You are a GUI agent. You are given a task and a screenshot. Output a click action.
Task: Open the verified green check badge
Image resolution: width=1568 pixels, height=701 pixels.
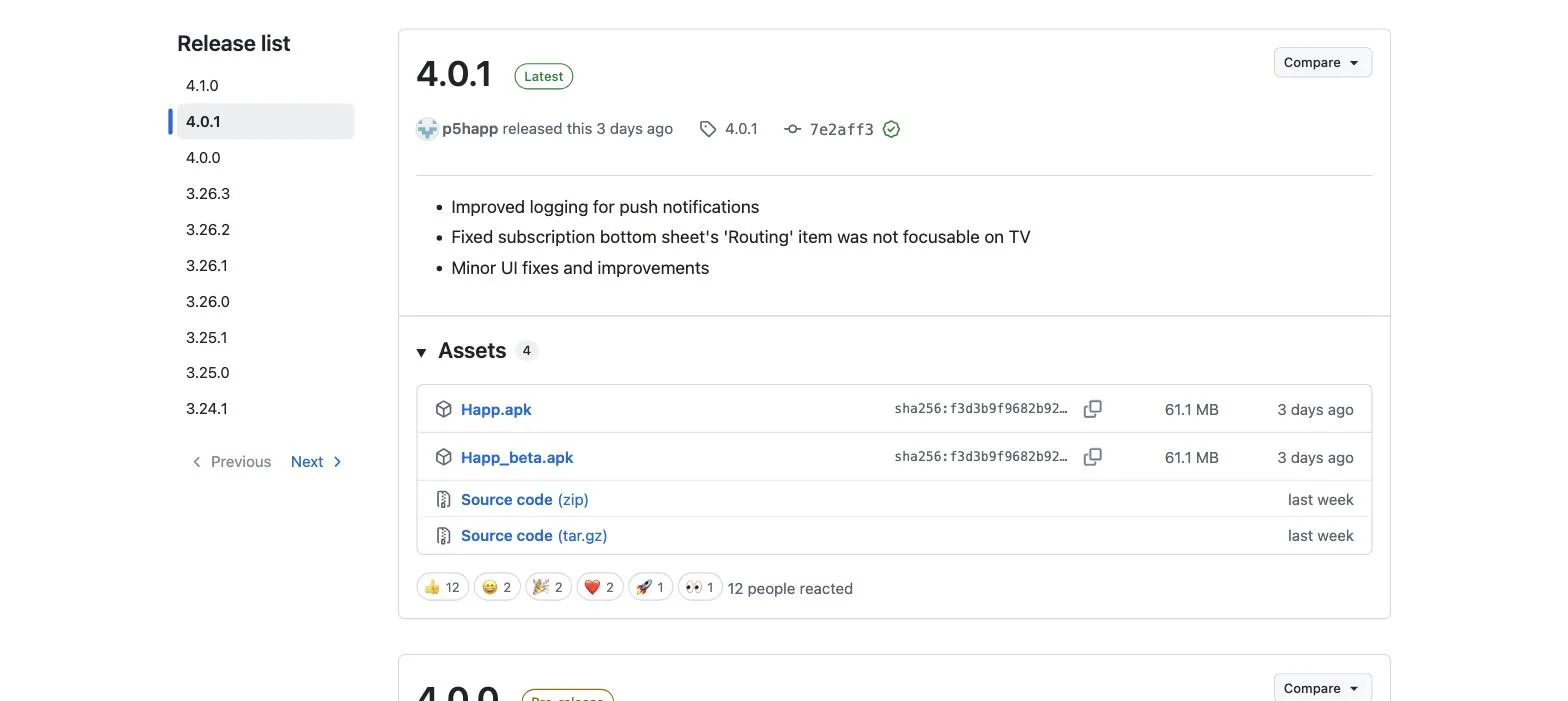[x=892, y=129]
